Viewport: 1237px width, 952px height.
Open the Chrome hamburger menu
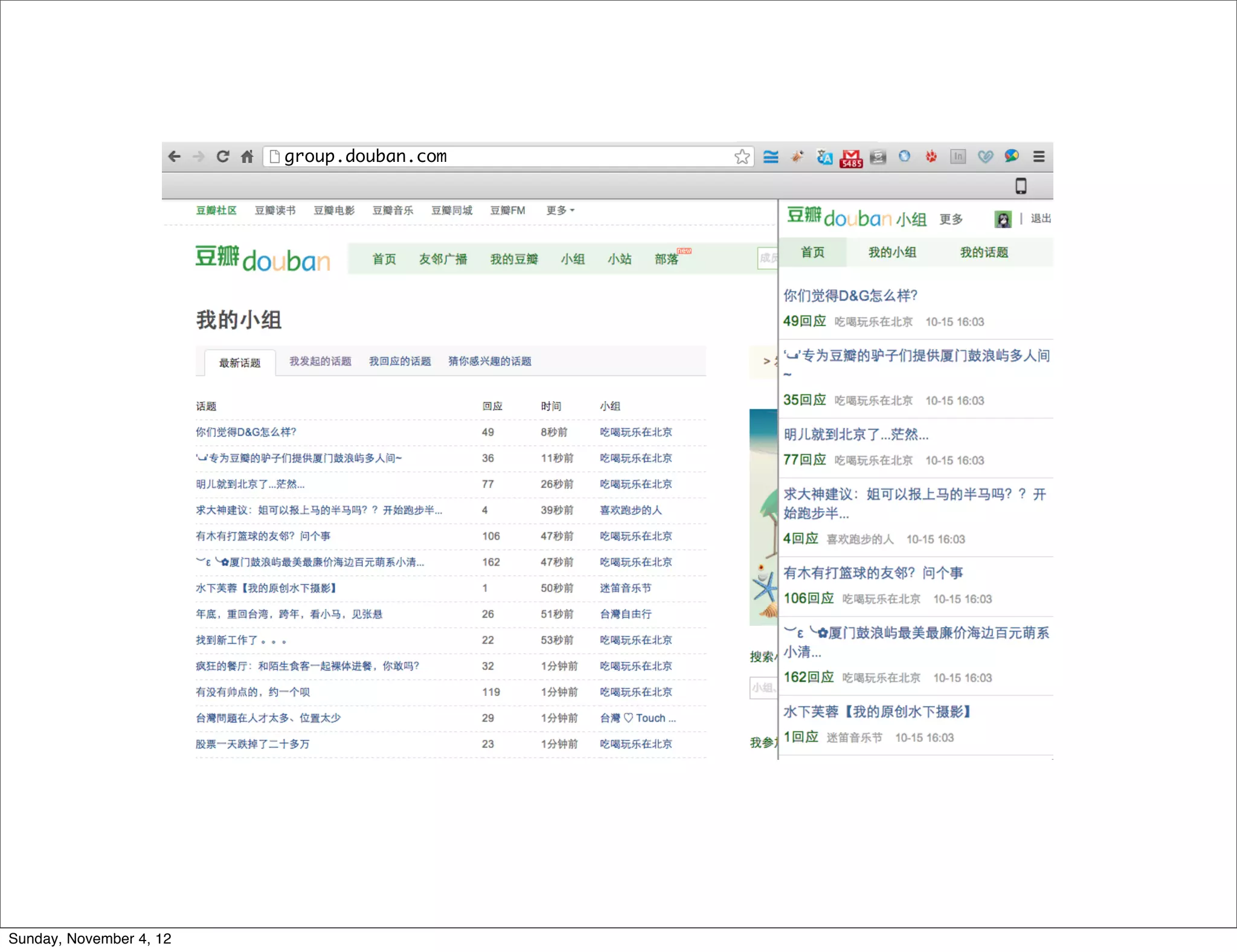[x=1039, y=156]
